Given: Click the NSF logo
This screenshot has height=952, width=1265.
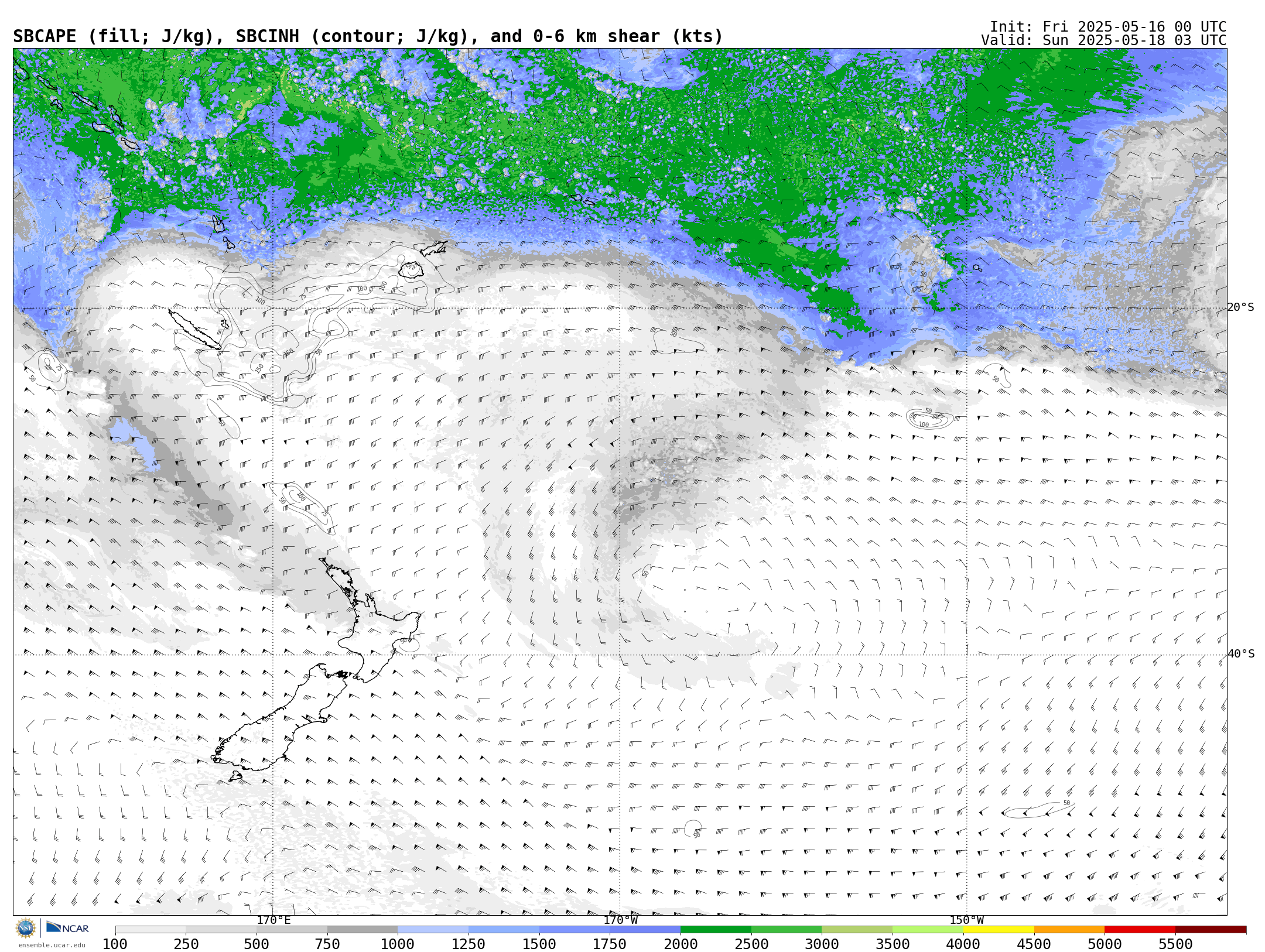Looking at the screenshot, I should 26,928.
